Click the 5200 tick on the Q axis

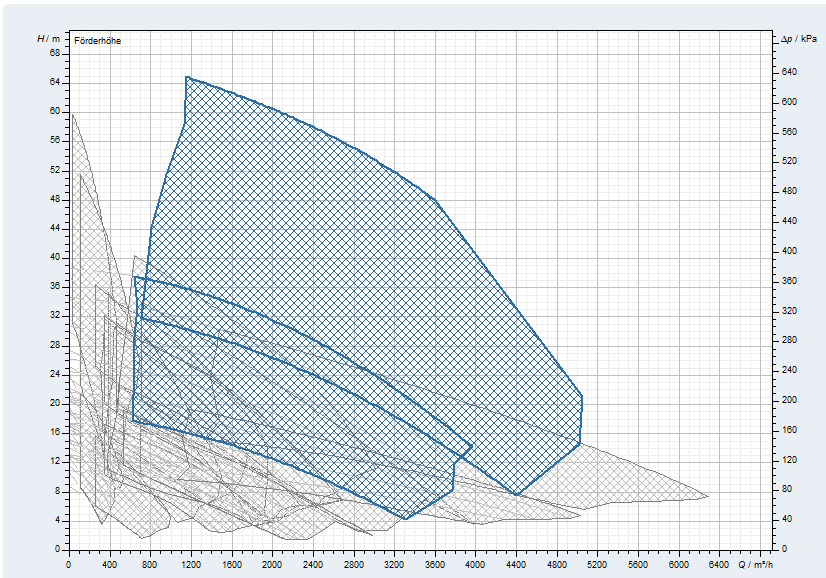[597, 565]
